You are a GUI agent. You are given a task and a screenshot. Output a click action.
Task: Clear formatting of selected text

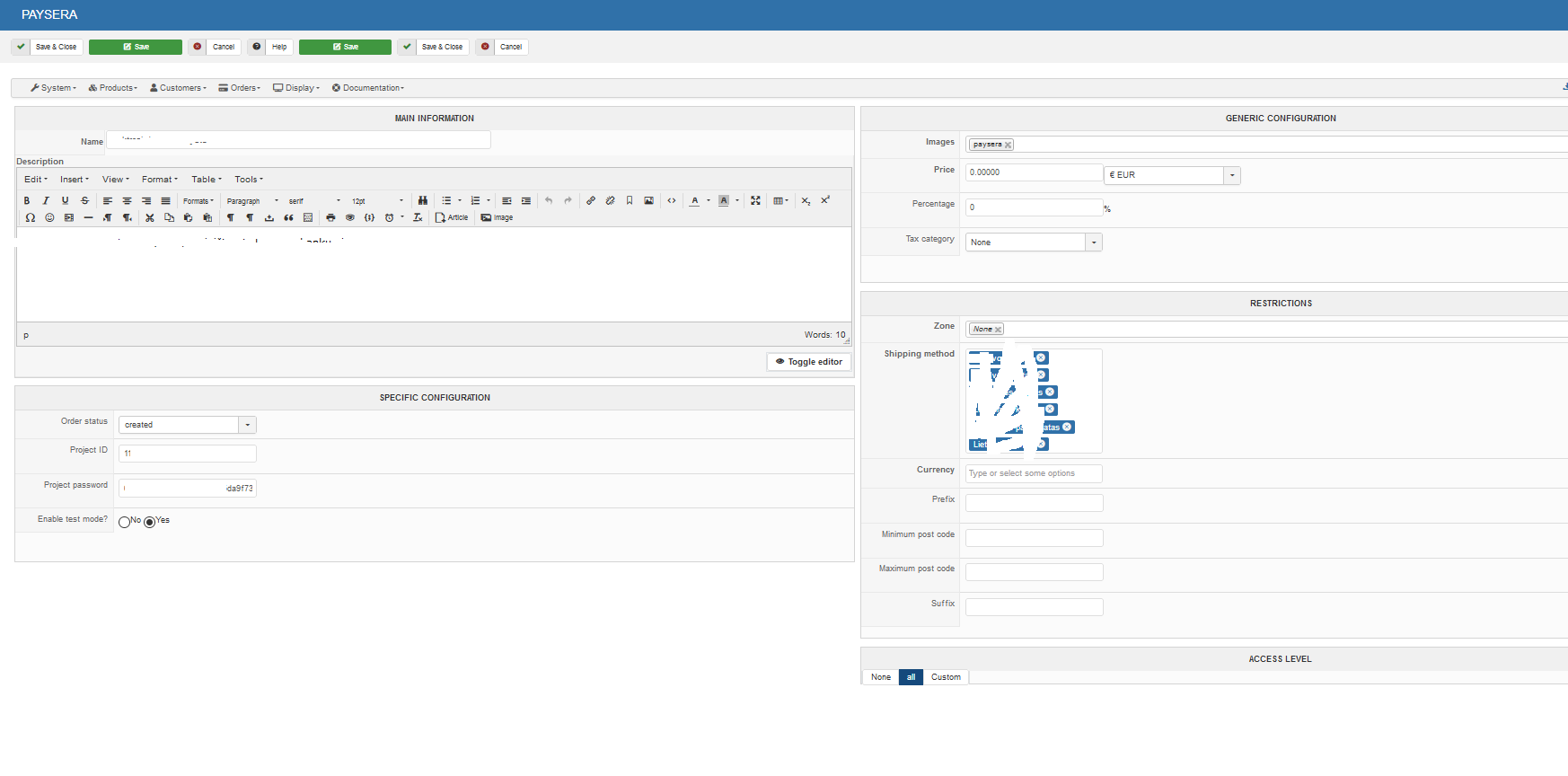pyautogui.click(x=418, y=218)
